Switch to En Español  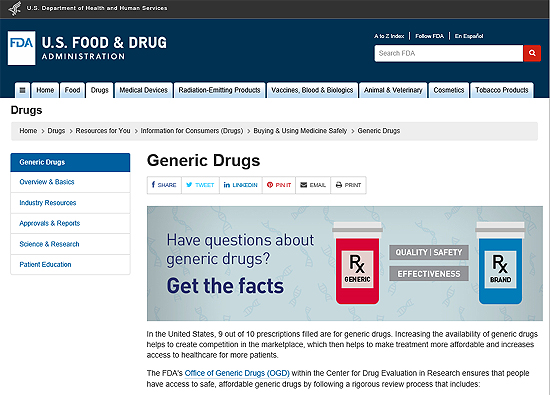point(469,36)
